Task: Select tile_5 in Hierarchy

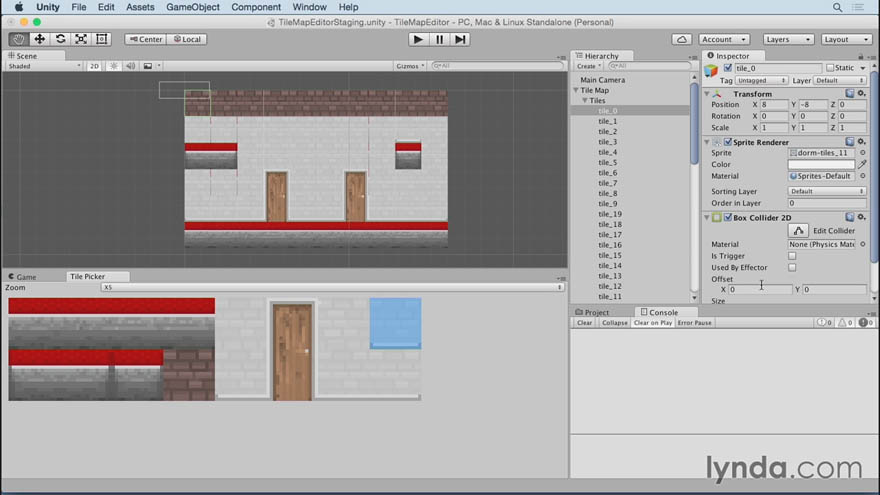Action: pos(607,163)
